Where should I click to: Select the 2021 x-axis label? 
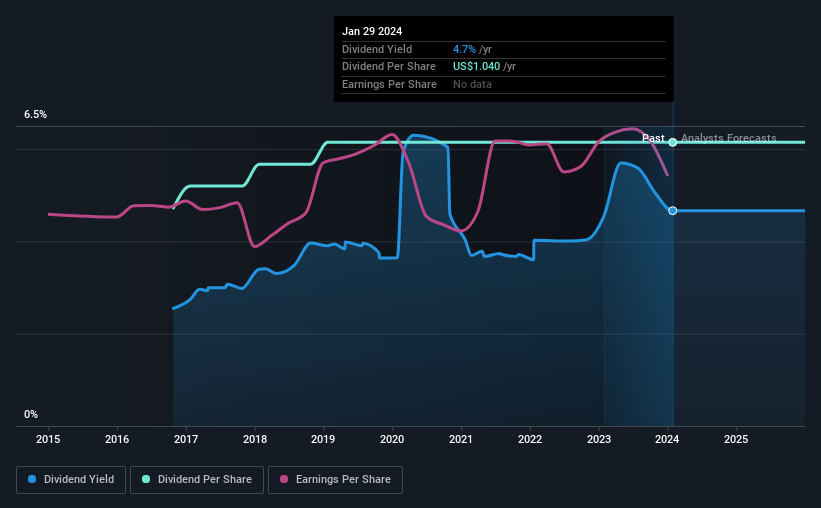point(461,439)
